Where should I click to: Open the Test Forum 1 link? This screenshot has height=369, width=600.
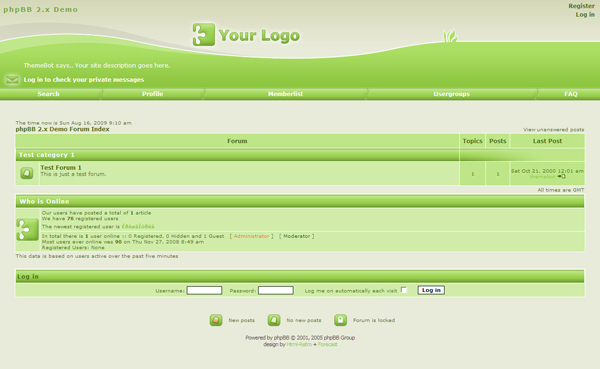61,167
